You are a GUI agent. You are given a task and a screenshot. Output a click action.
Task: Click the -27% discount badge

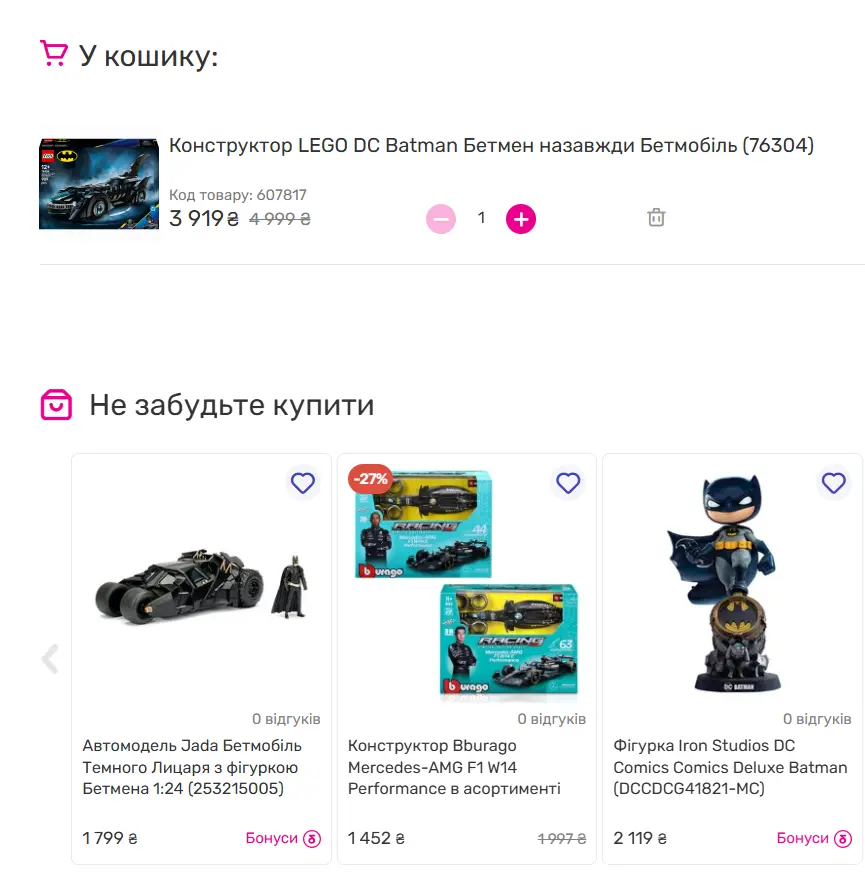tap(371, 479)
